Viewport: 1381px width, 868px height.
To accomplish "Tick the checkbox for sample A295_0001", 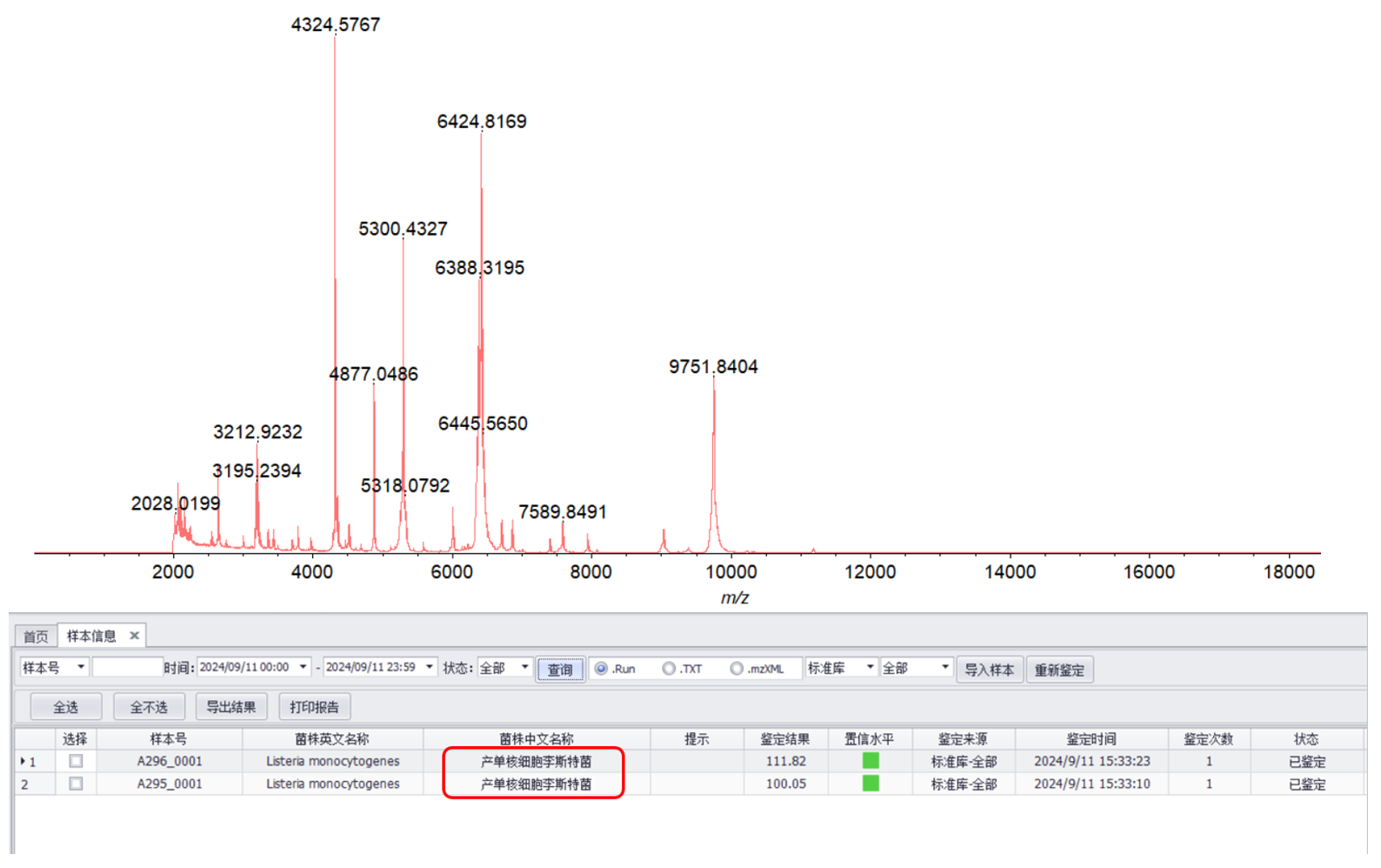I will (76, 784).
